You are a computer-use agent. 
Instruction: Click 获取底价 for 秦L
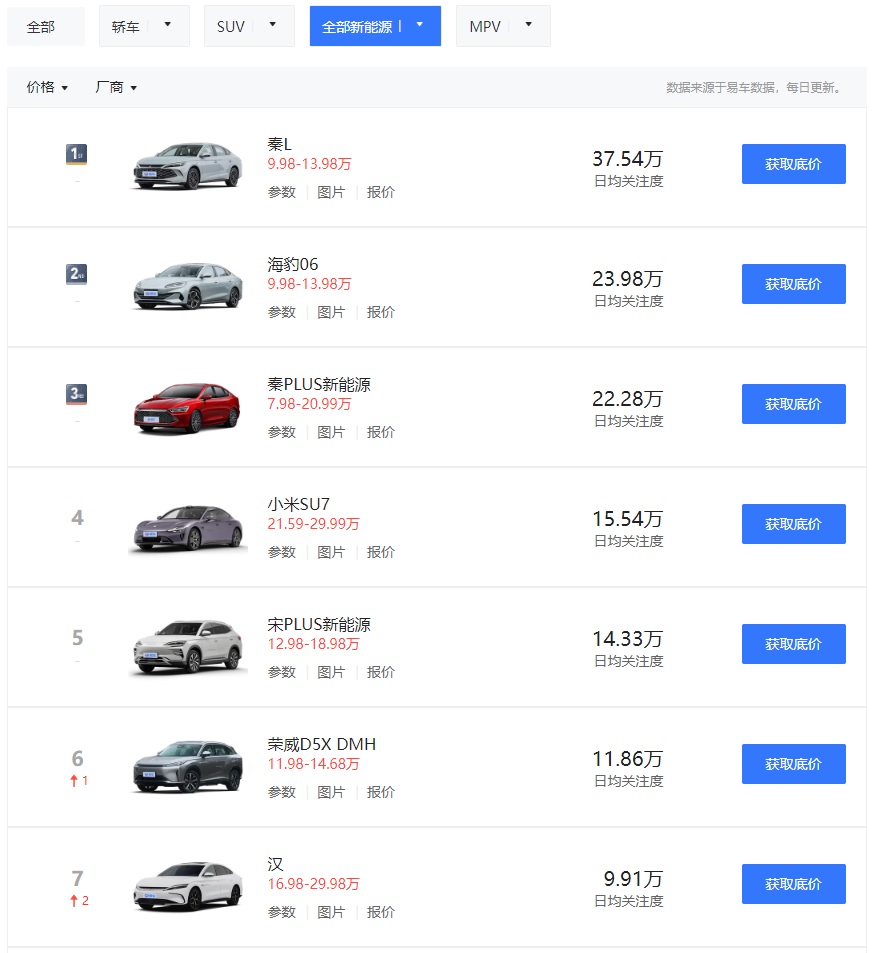793,164
